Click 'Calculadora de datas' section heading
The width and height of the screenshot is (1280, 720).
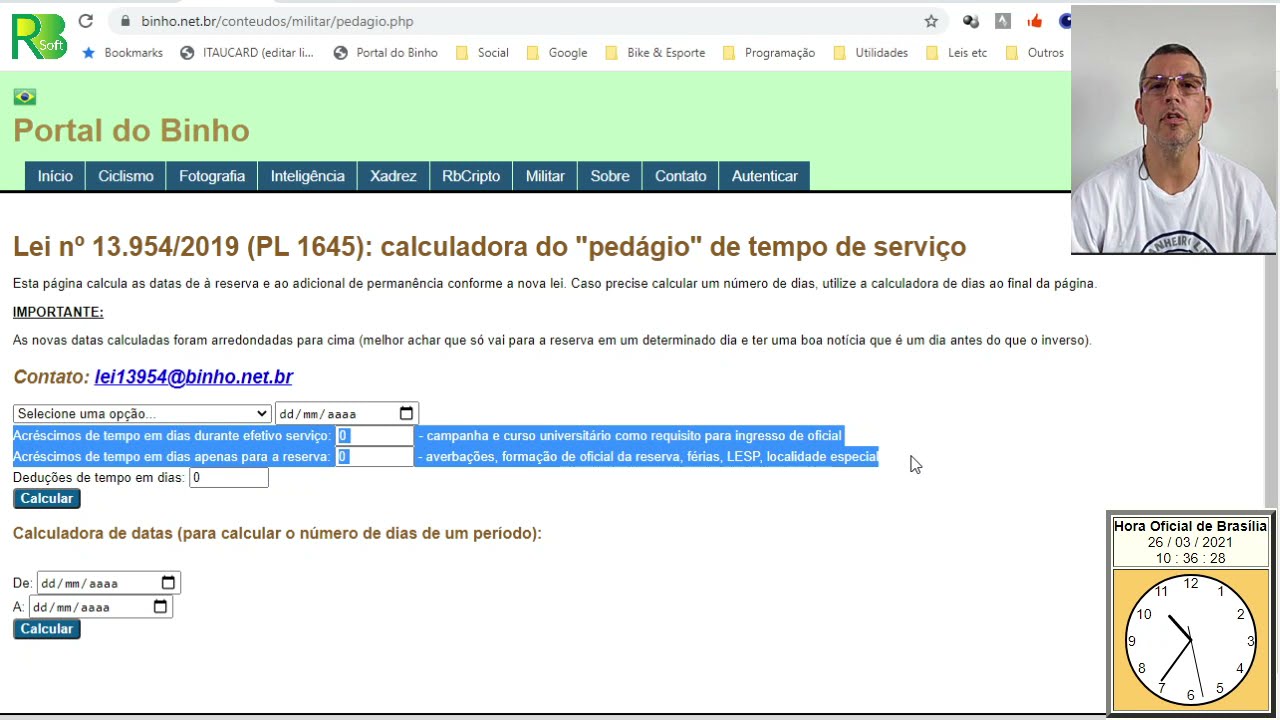277,534
